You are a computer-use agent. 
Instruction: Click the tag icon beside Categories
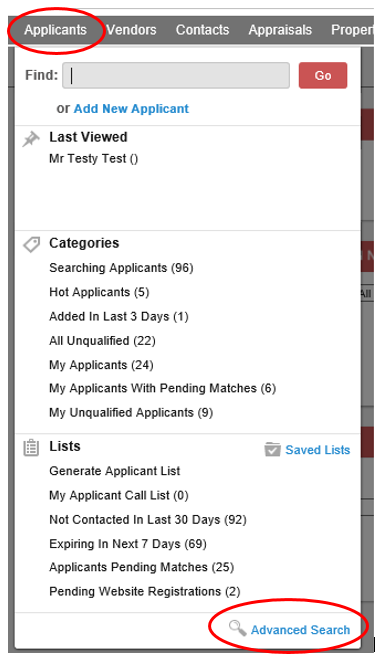[x=31, y=244]
